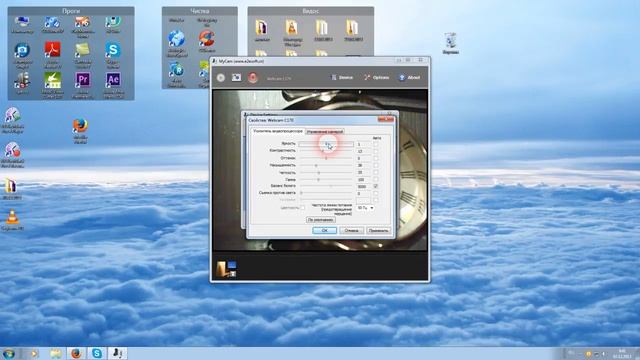Click the MyCam taskbar button

118,353
